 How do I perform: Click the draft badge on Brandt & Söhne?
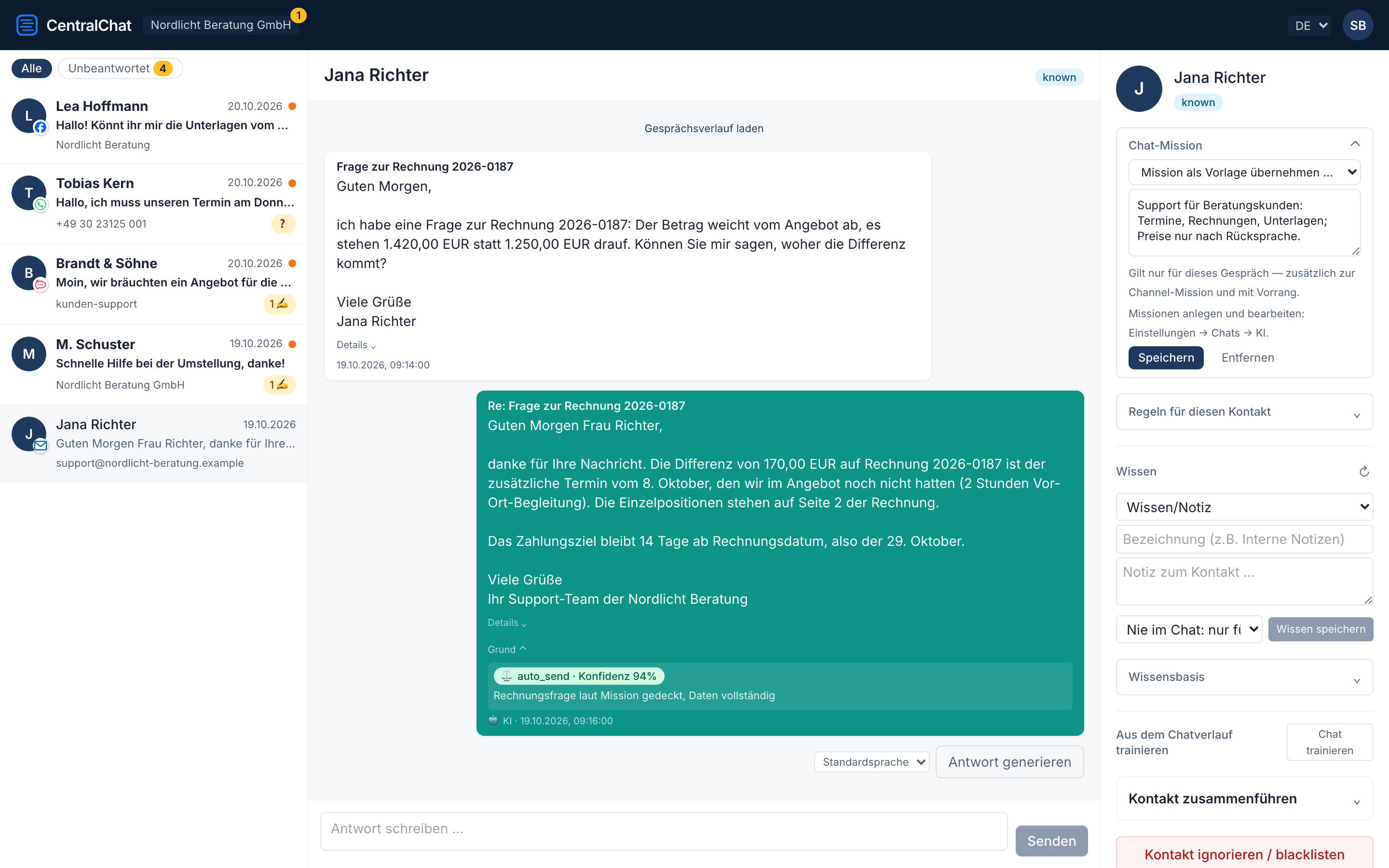pyautogui.click(x=280, y=304)
